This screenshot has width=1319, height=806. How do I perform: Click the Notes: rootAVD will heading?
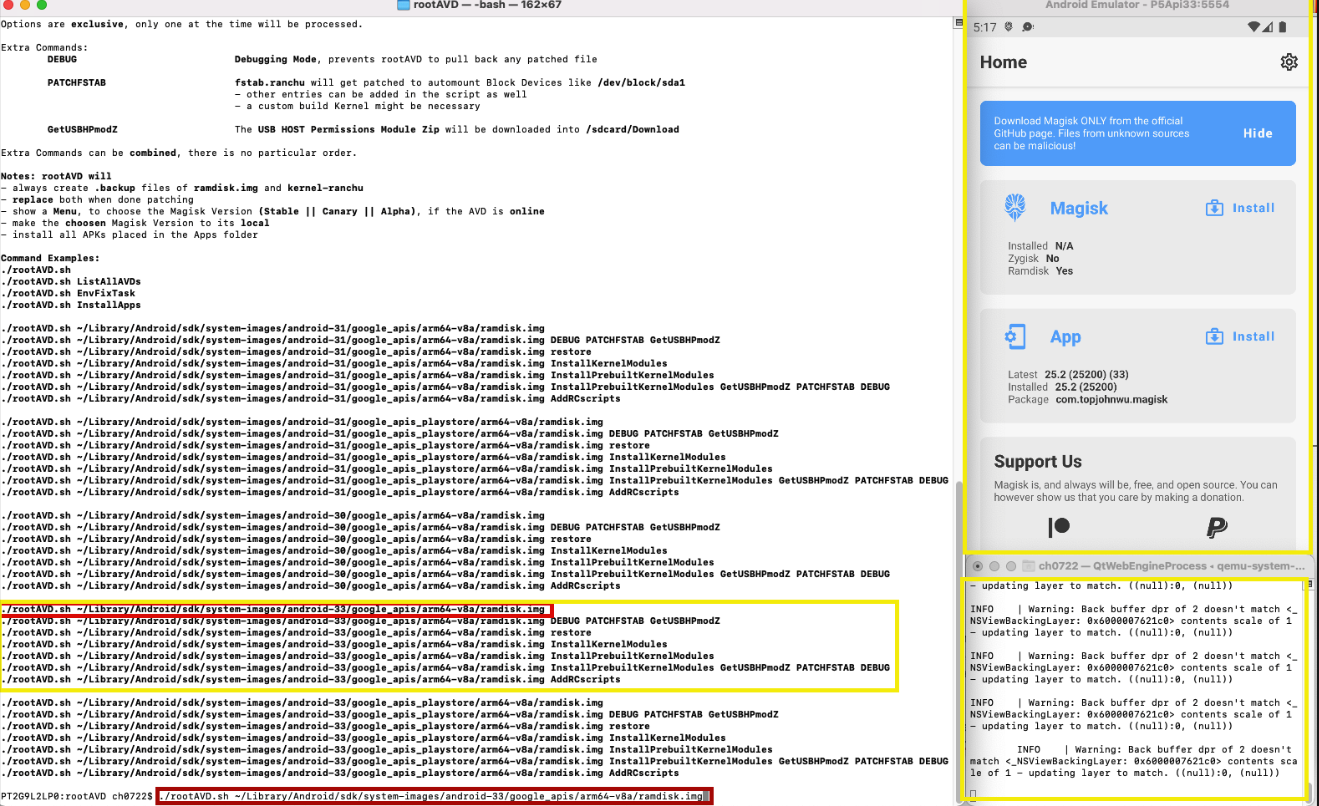tap(56, 176)
